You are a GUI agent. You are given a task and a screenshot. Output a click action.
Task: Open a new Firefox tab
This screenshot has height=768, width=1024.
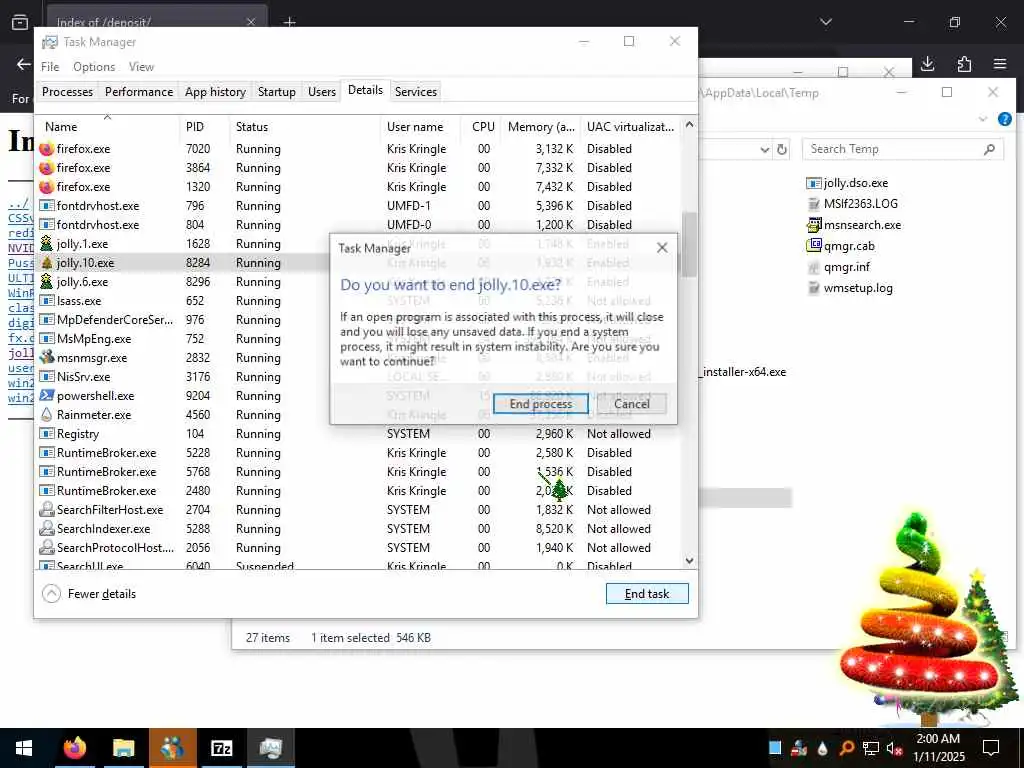click(x=289, y=22)
